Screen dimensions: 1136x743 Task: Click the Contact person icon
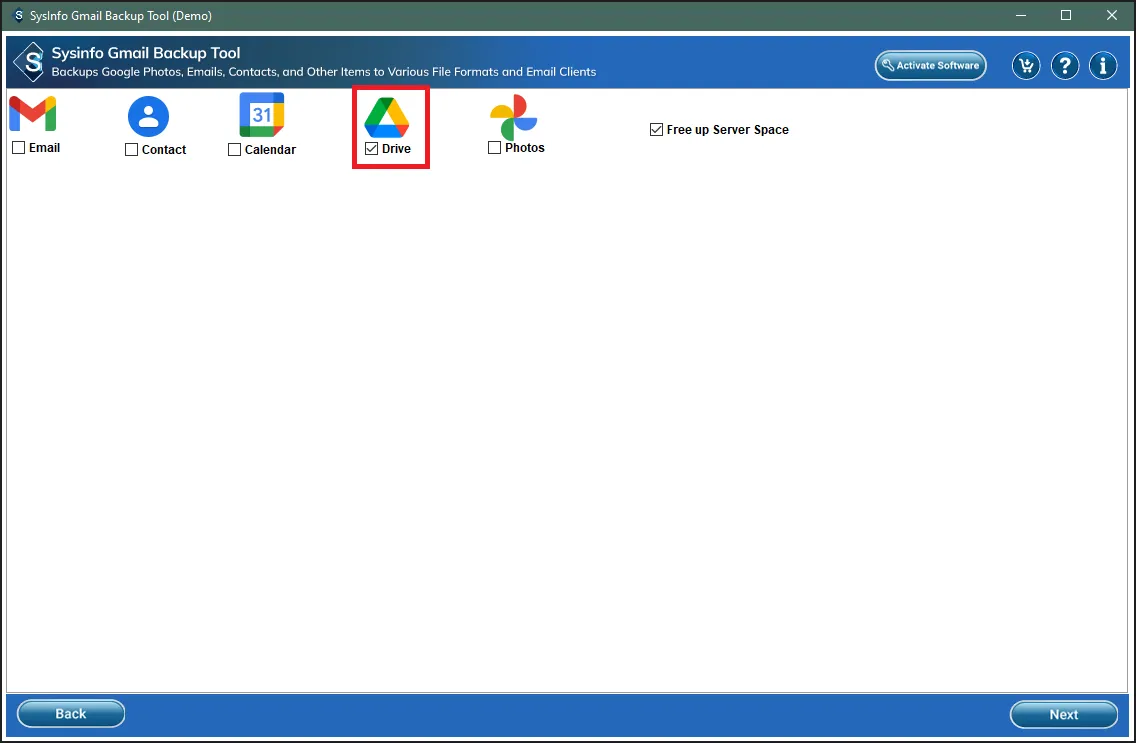click(149, 116)
